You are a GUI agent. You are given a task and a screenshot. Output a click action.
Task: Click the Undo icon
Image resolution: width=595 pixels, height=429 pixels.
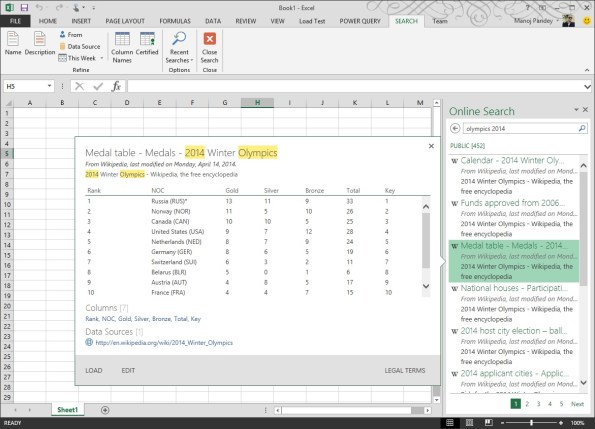[x=39, y=7]
